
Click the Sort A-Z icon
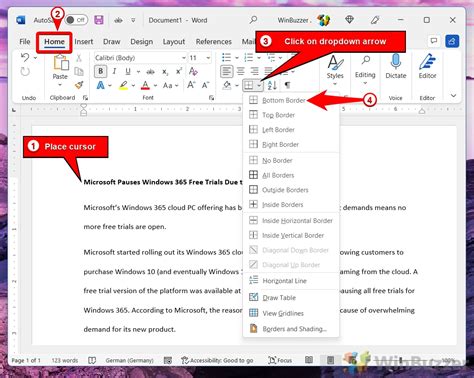[272, 86]
